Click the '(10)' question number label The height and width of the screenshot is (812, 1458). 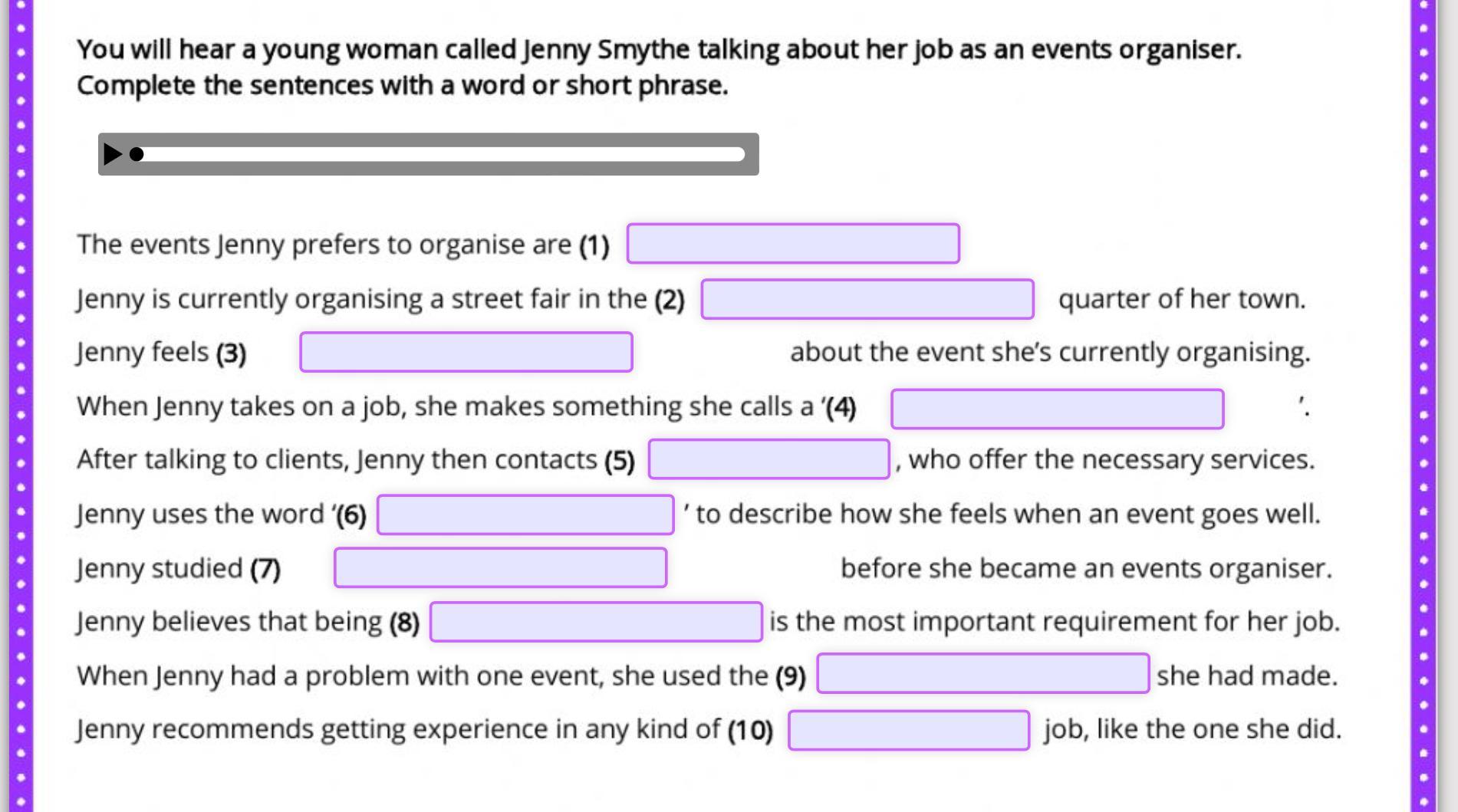click(x=749, y=730)
